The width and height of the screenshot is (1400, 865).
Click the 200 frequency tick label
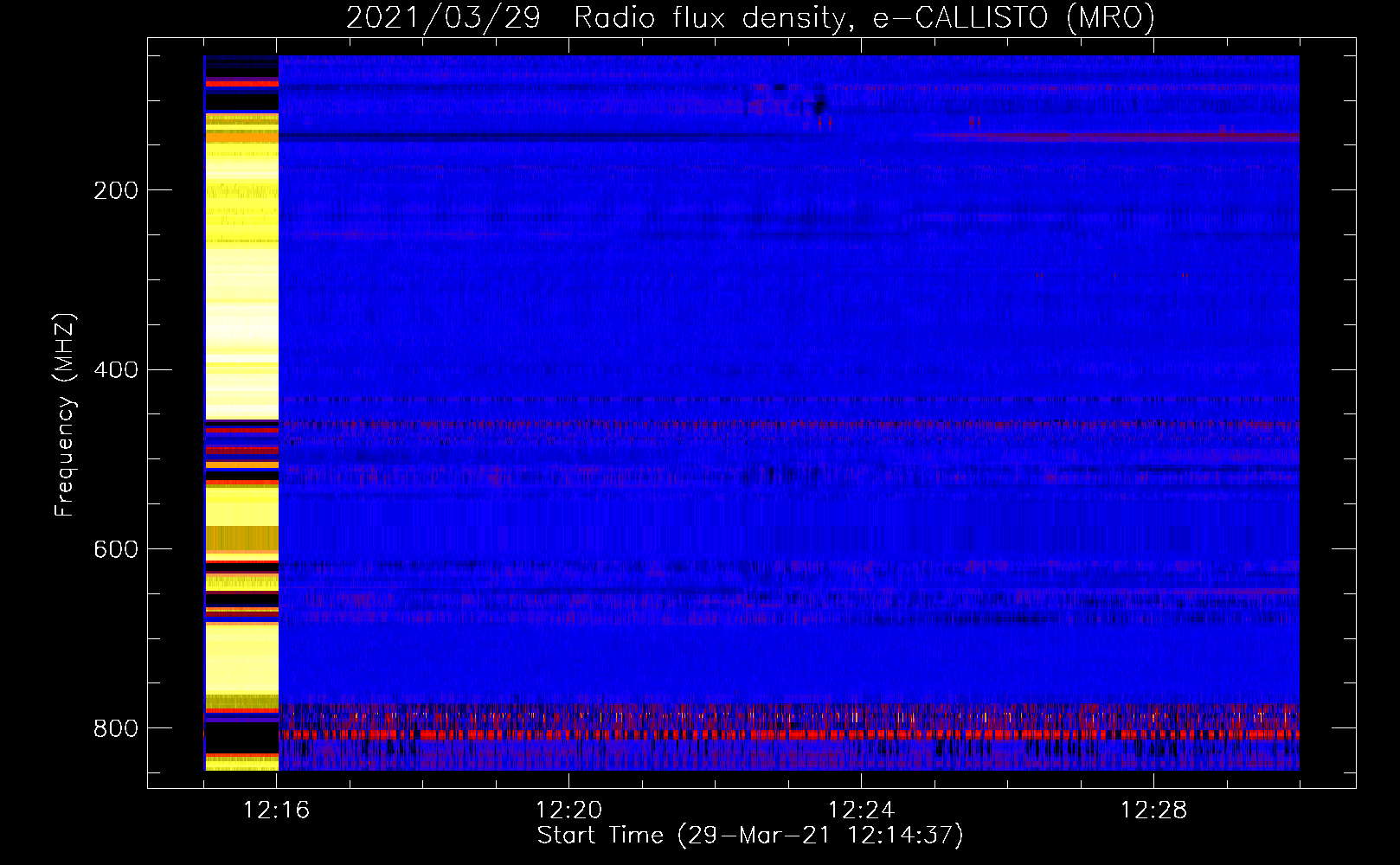pos(116,190)
